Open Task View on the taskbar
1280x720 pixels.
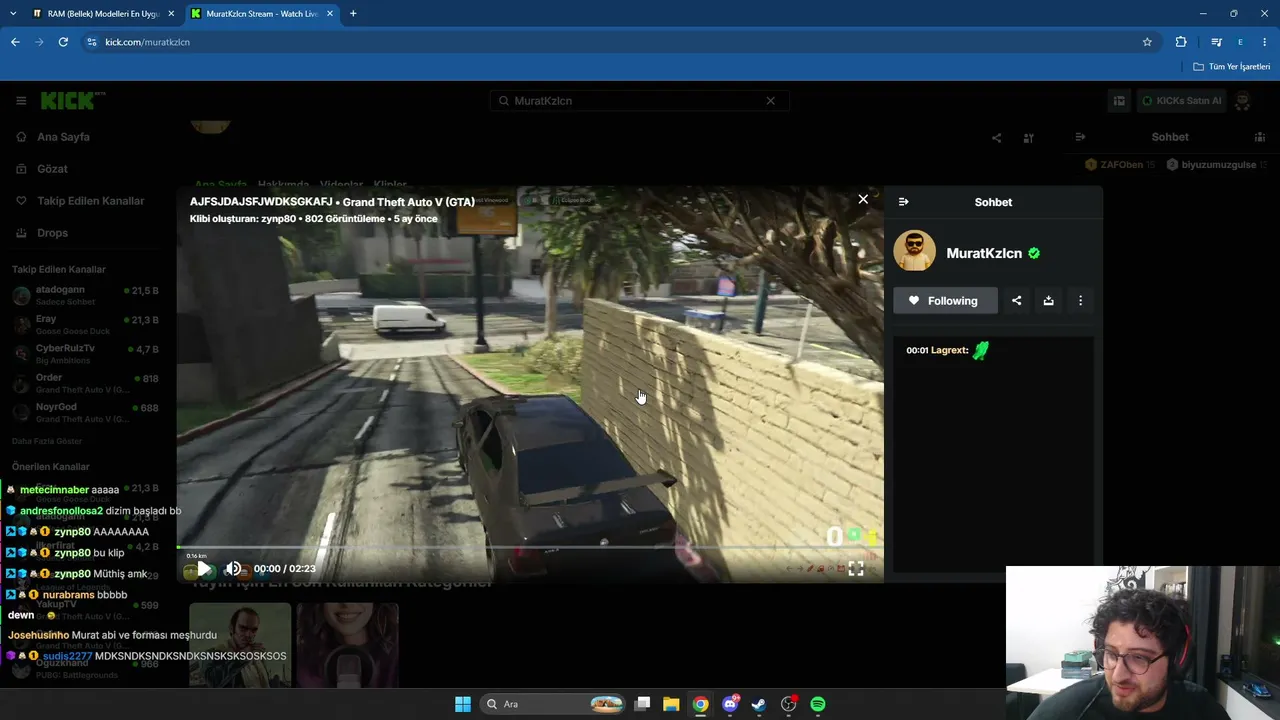tap(643, 704)
